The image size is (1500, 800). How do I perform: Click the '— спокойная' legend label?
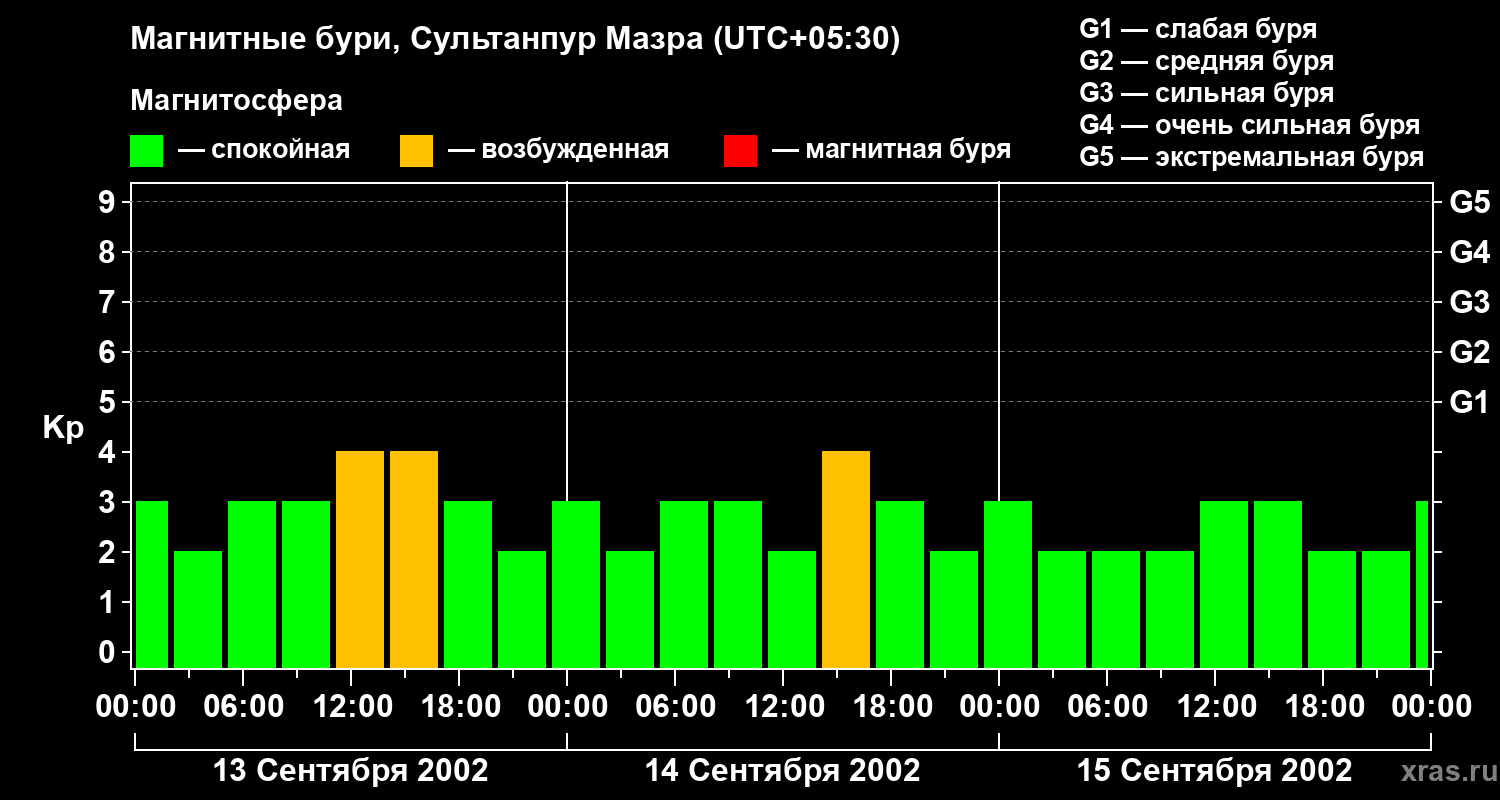coord(264,151)
